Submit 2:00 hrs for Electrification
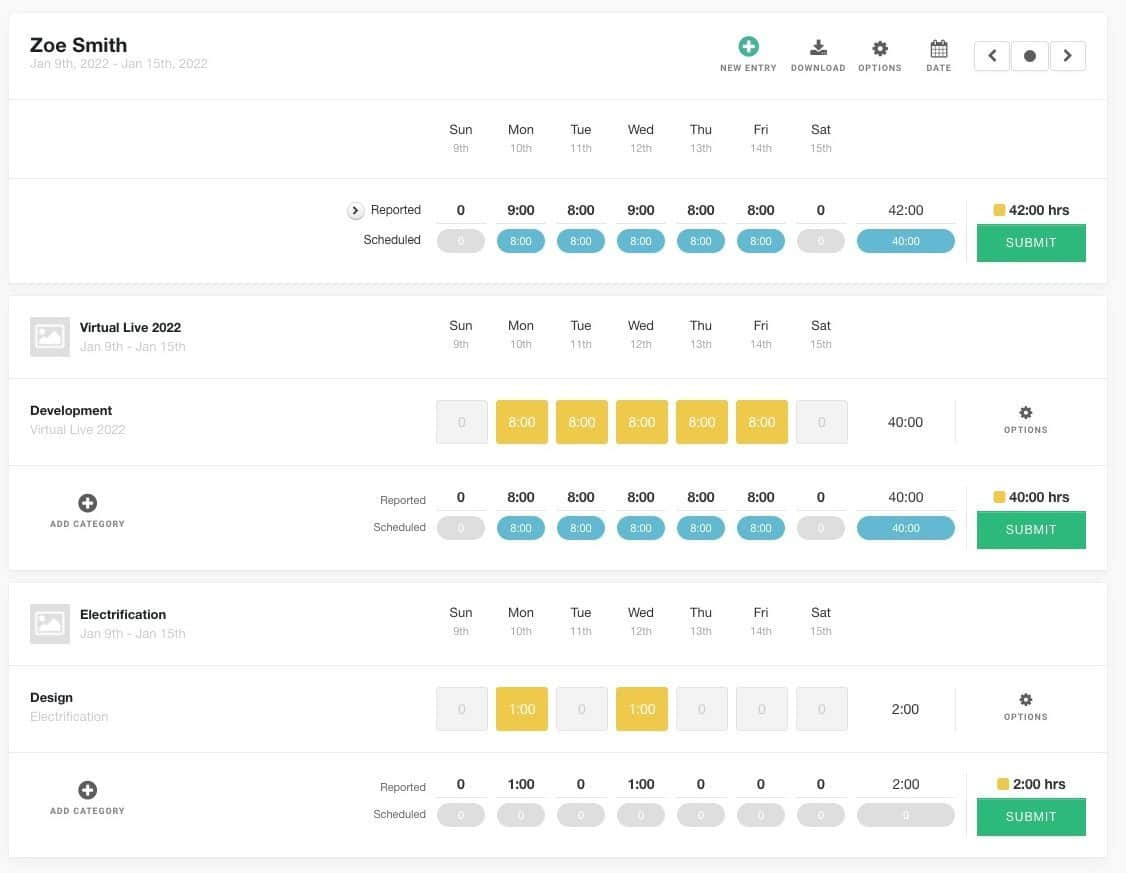 1031,816
